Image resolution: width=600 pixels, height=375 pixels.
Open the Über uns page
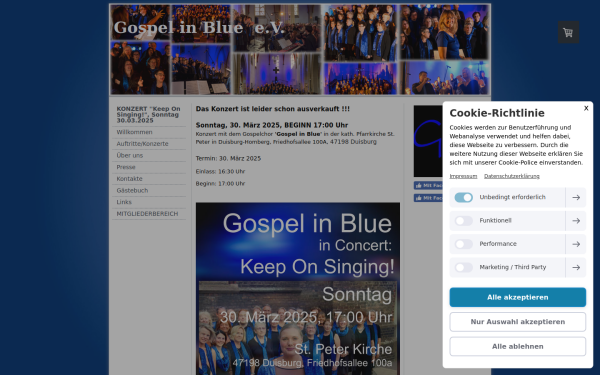(x=149, y=156)
